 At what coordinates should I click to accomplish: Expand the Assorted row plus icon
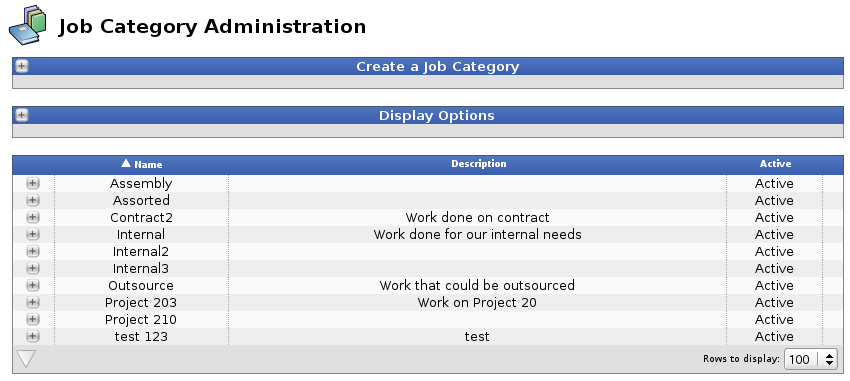click(33, 201)
